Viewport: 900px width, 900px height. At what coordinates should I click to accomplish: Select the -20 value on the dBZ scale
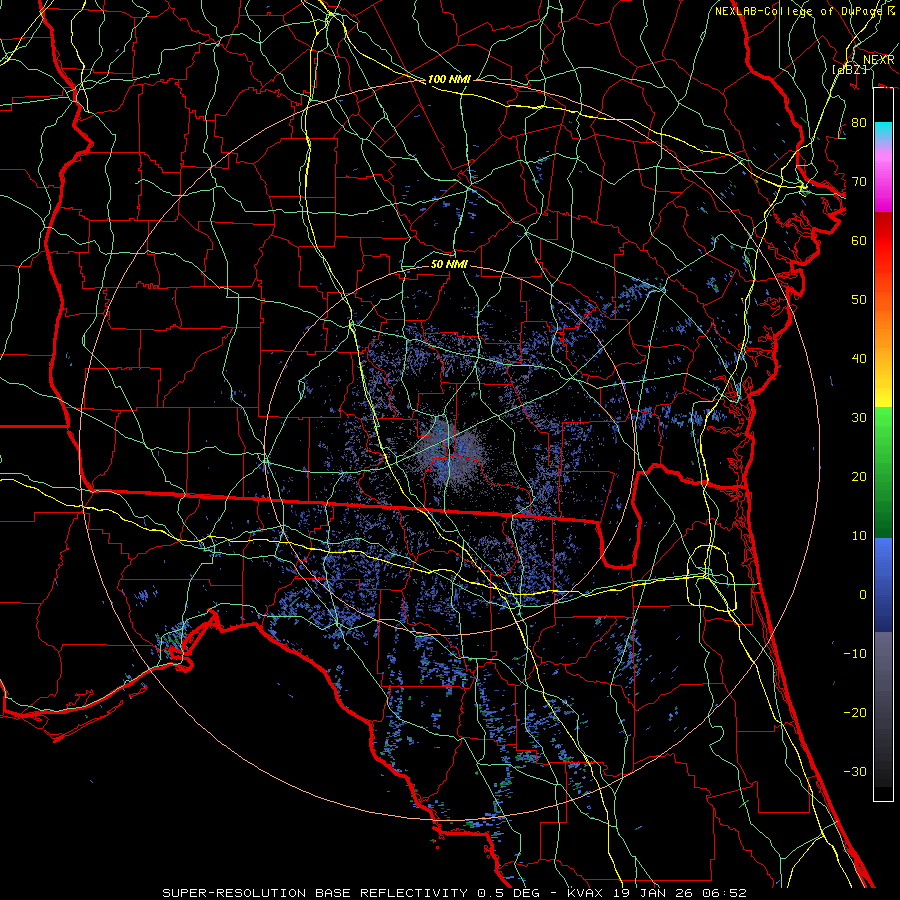point(855,713)
